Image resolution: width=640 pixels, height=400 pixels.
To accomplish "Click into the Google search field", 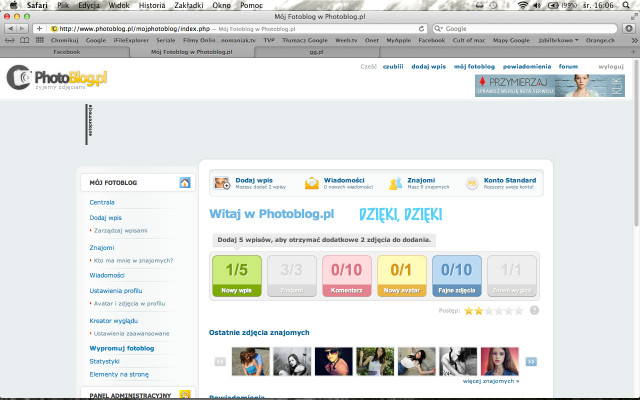I will [x=524, y=29].
